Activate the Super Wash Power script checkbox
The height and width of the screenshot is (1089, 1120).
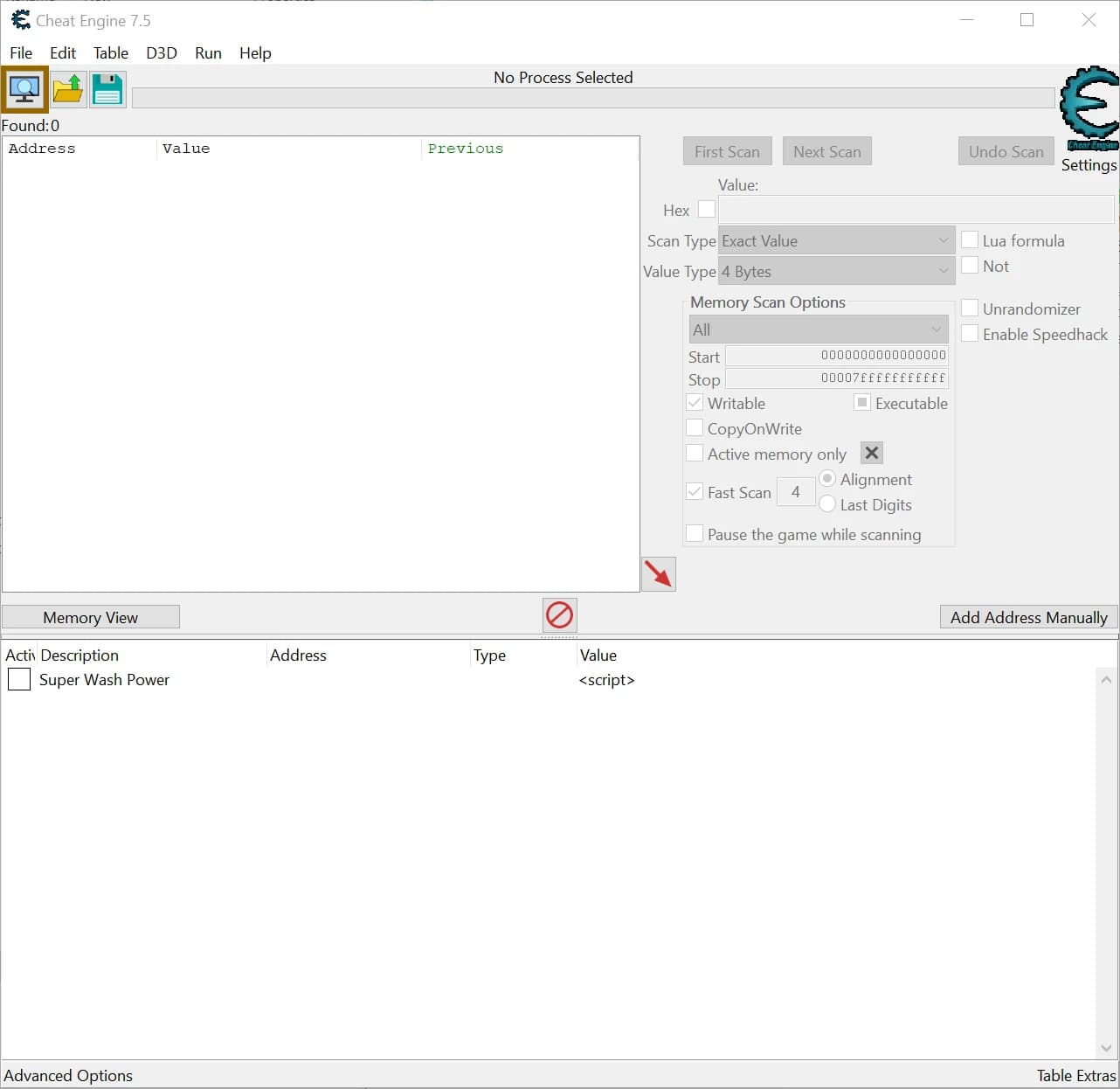(x=19, y=679)
